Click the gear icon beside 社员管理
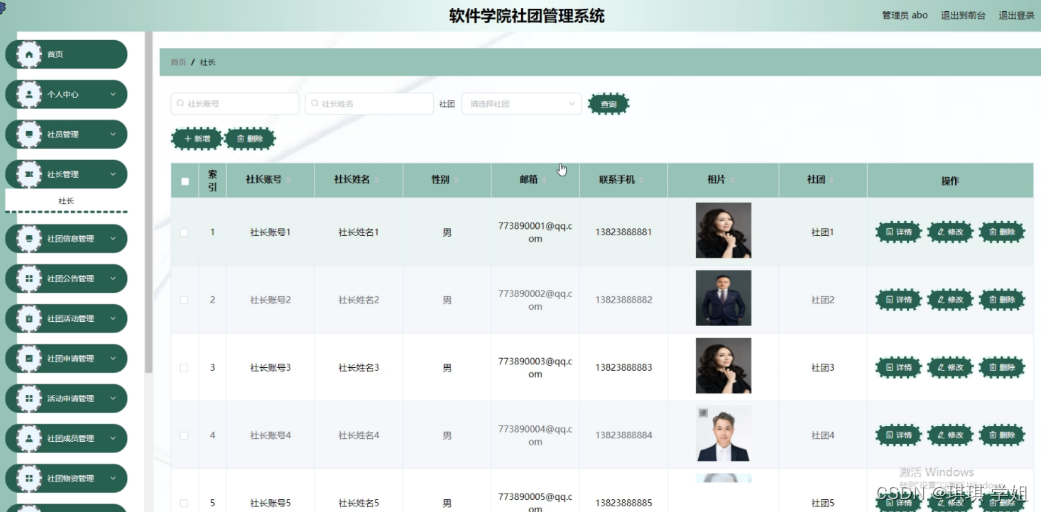 click(29, 134)
